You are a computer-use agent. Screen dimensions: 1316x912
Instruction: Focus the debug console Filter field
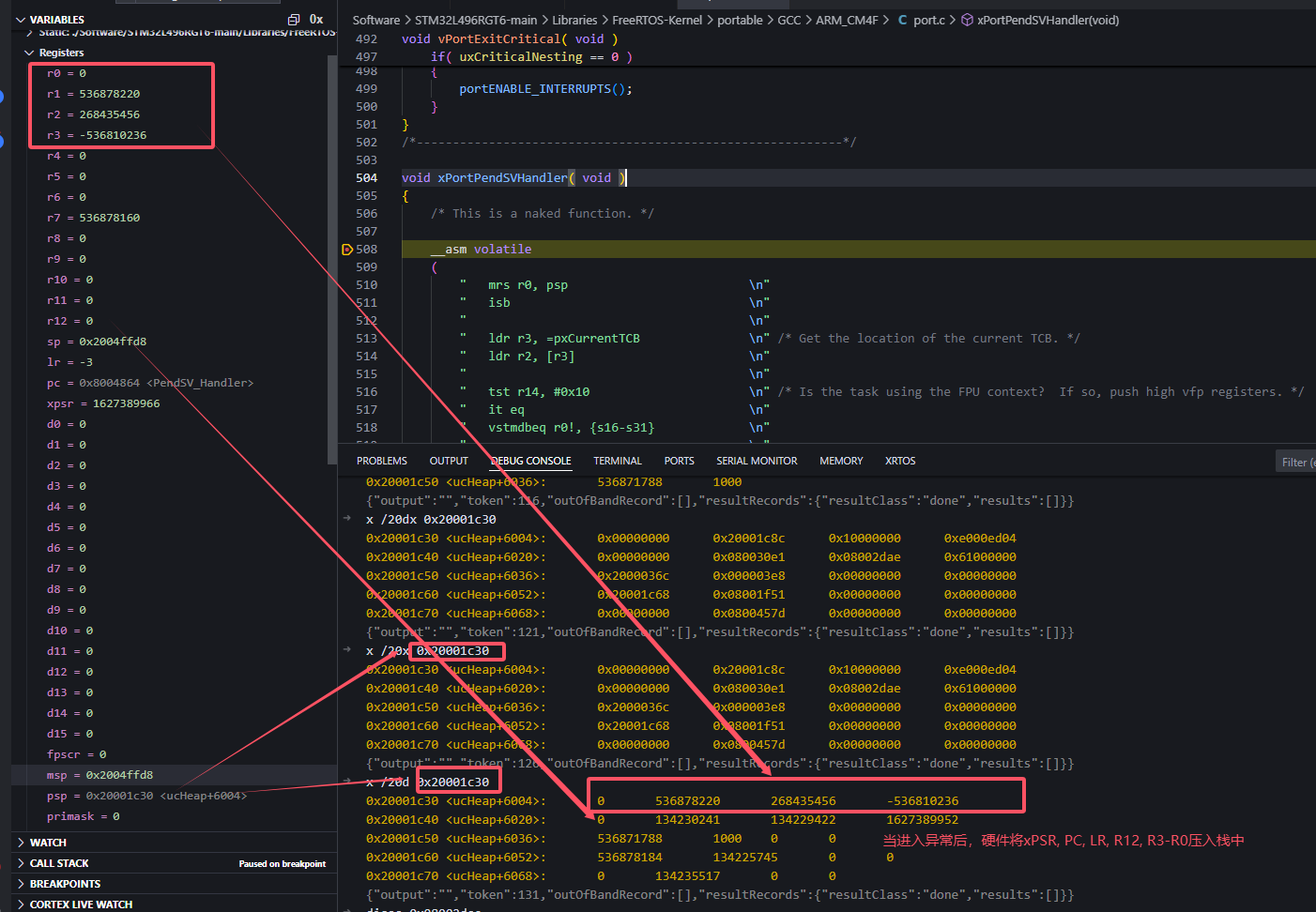point(1298,462)
